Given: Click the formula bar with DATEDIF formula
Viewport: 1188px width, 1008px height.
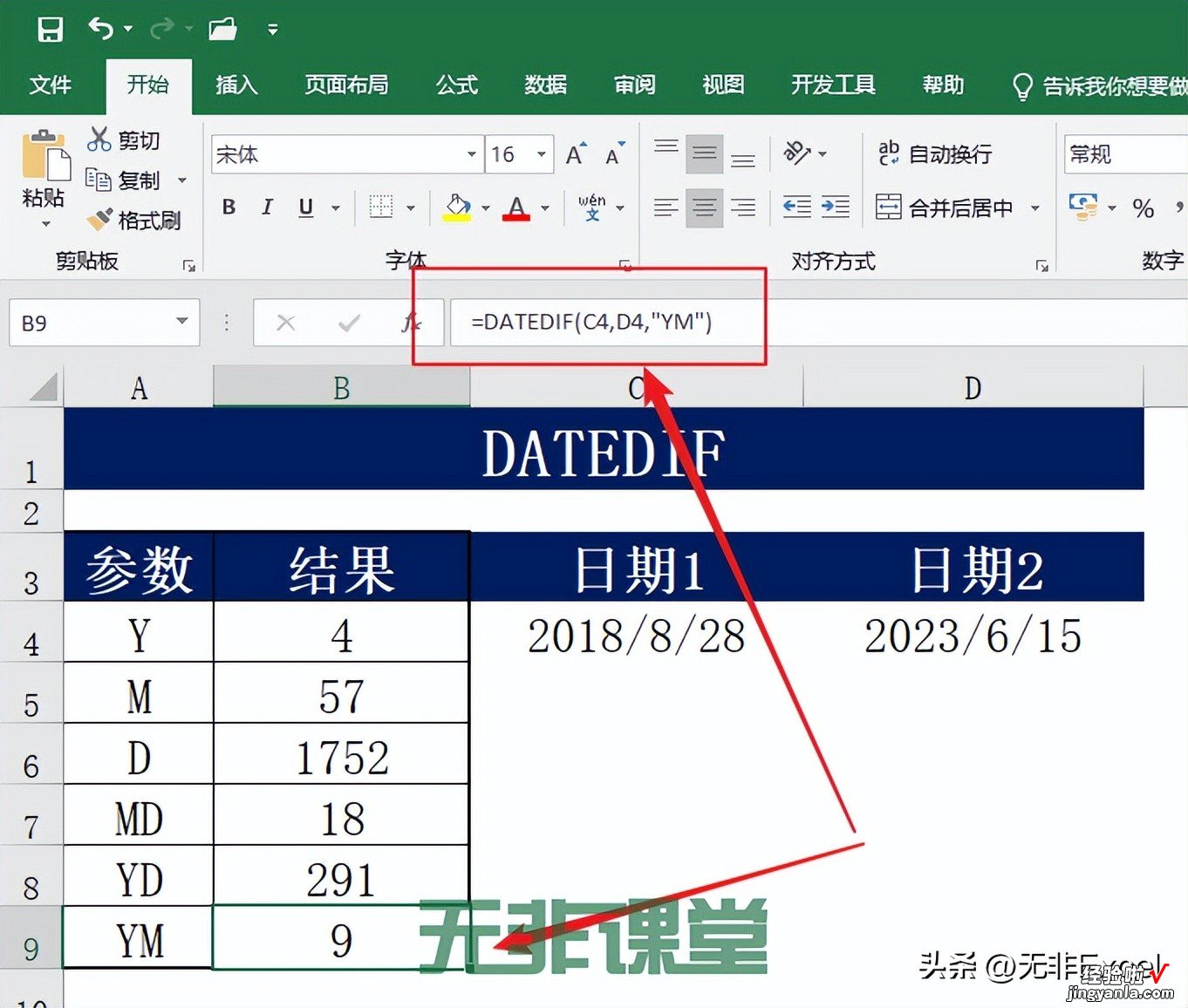Looking at the screenshot, I should (818, 323).
